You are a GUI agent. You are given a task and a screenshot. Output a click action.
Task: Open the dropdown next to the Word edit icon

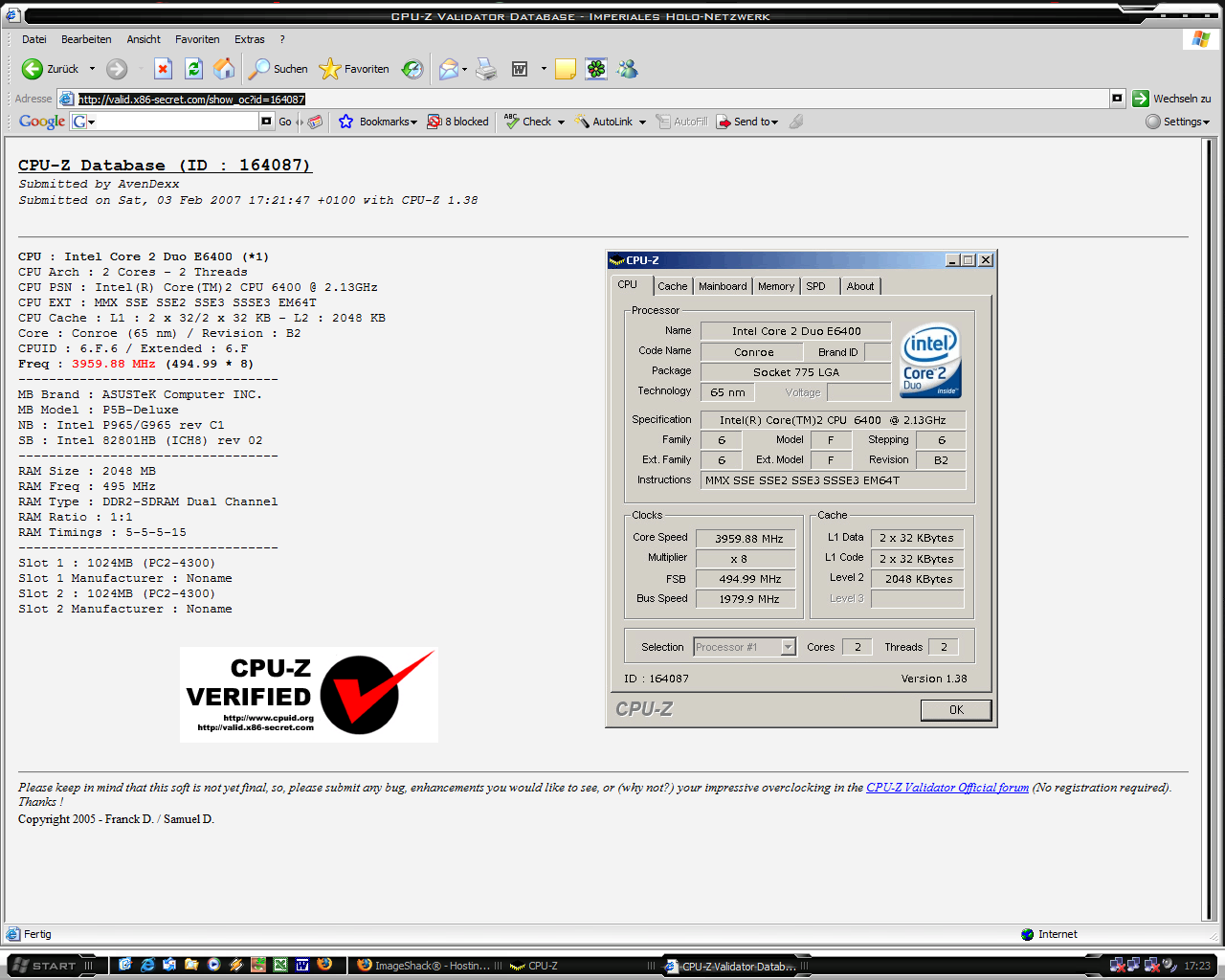pos(544,69)
